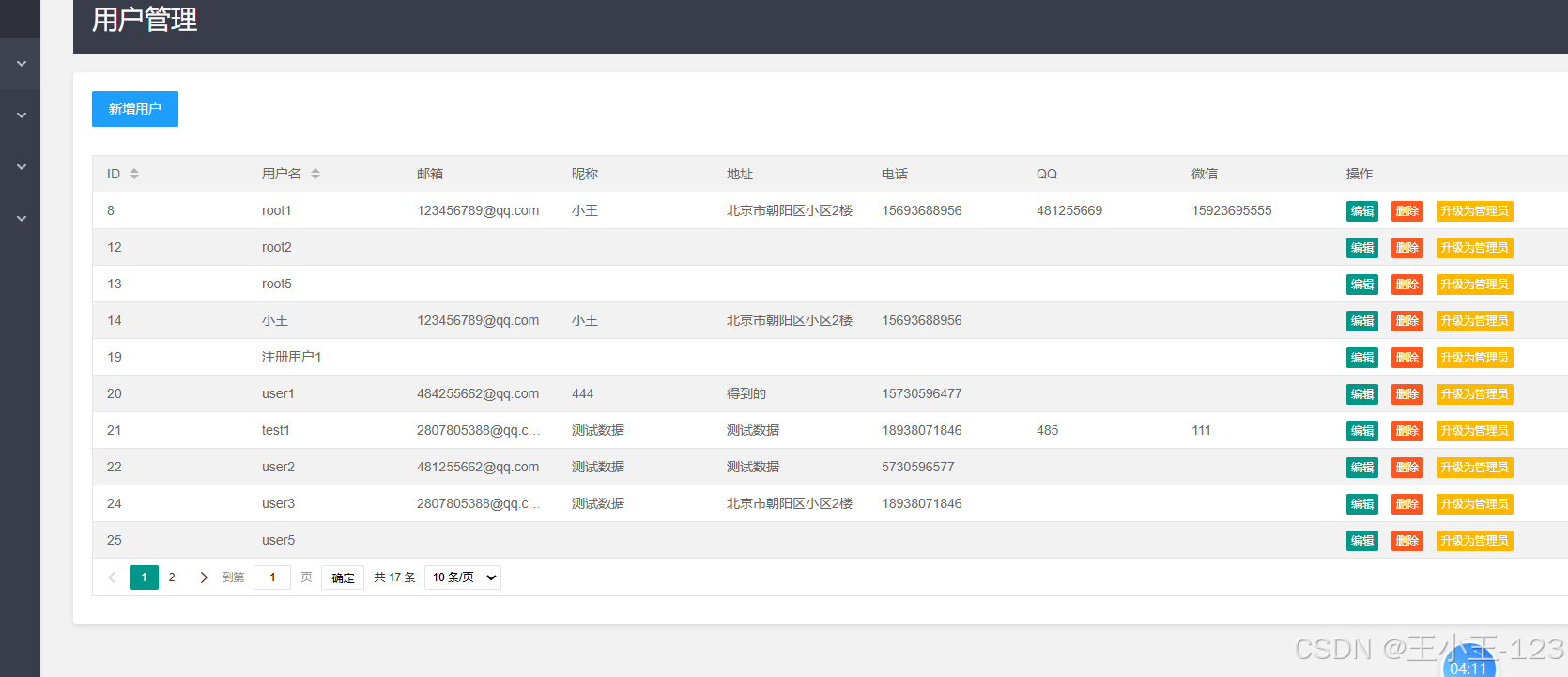1568x677 pixels.
Task: Open the 10 条/页 page size dropdown
Action: tap(463, 577)
